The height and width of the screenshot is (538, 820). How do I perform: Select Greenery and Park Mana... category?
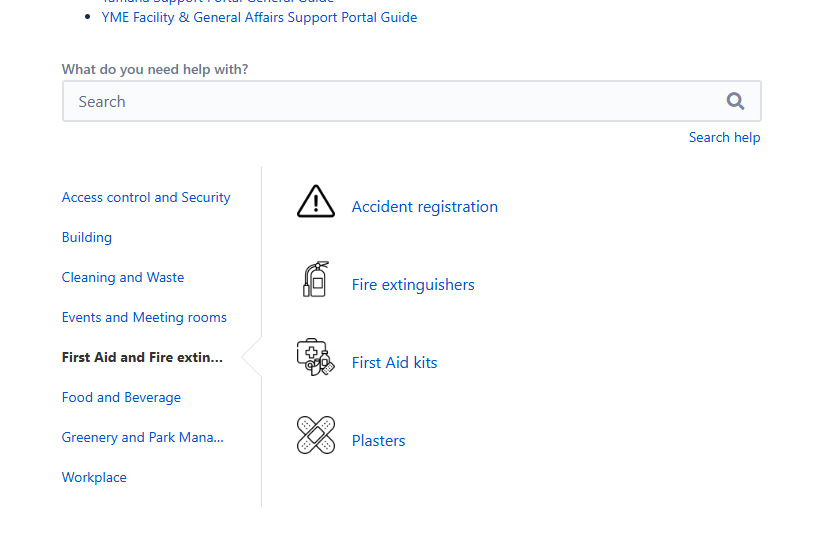pyautogui.click(x=143, y=437)
